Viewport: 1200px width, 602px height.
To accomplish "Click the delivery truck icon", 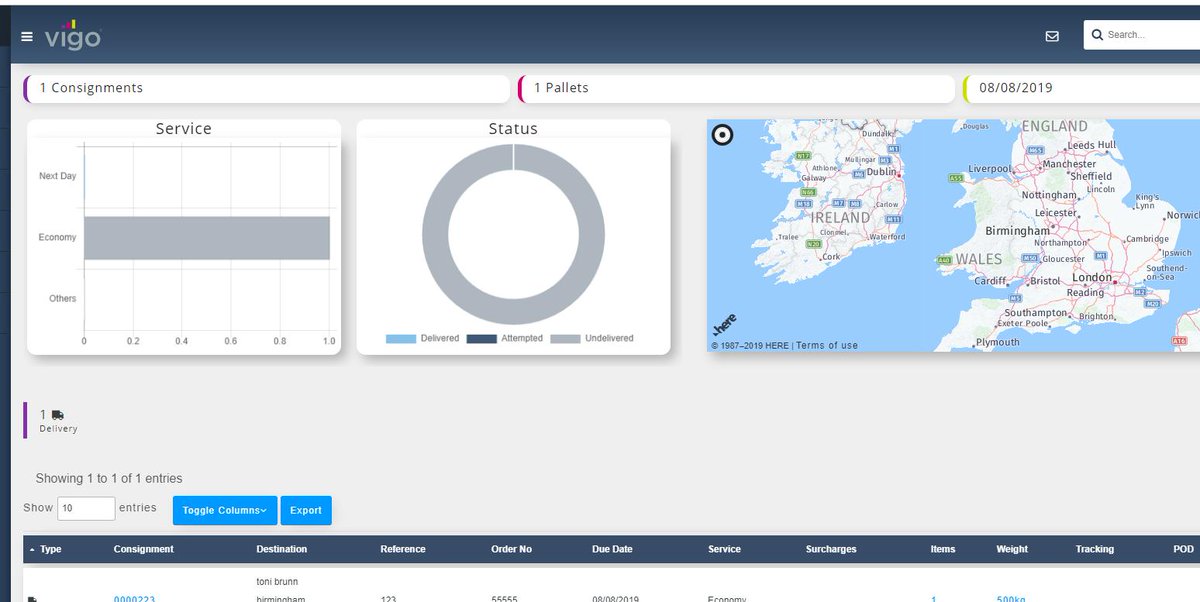I will pyautogui.click(x=57, y=415).
